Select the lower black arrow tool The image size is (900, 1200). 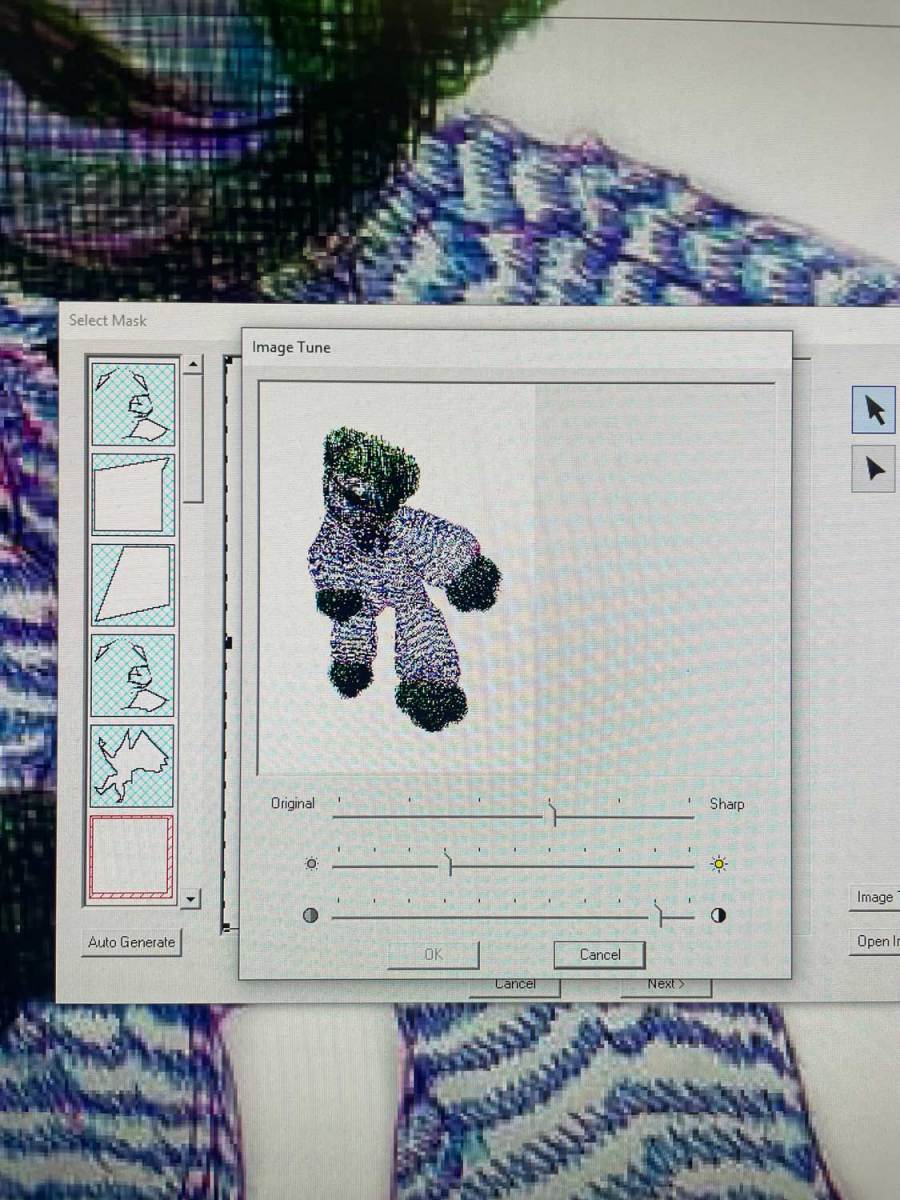(x=873, y=468)
